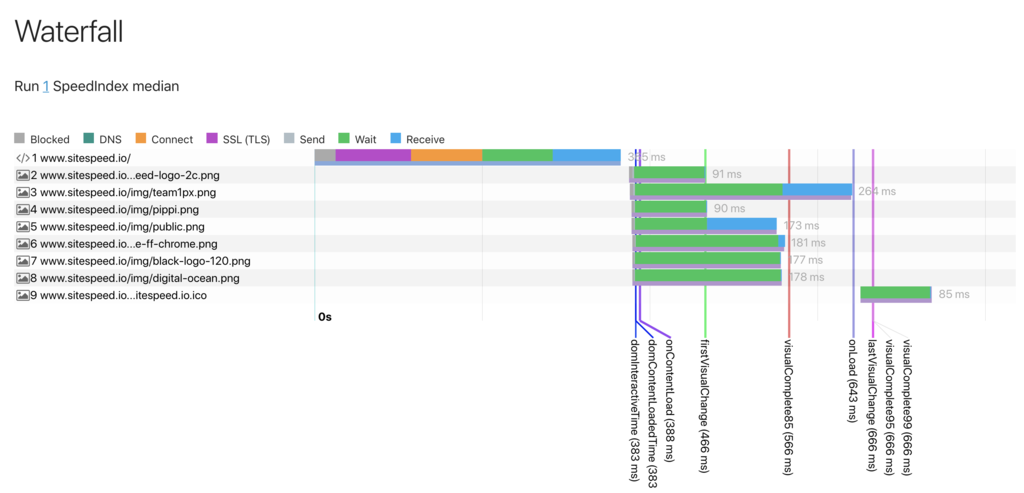Image resolution: width=1024 pixels, height=493 pixels.
Task: Click the Connect legend orange swatch
Action: [140, 138]
